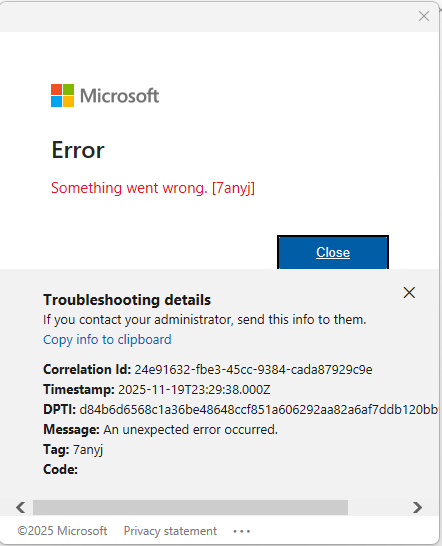Click the DPTI hash value
Image resolution: width=442 pixels, height=546 pixels.
(x=258, y=410)
